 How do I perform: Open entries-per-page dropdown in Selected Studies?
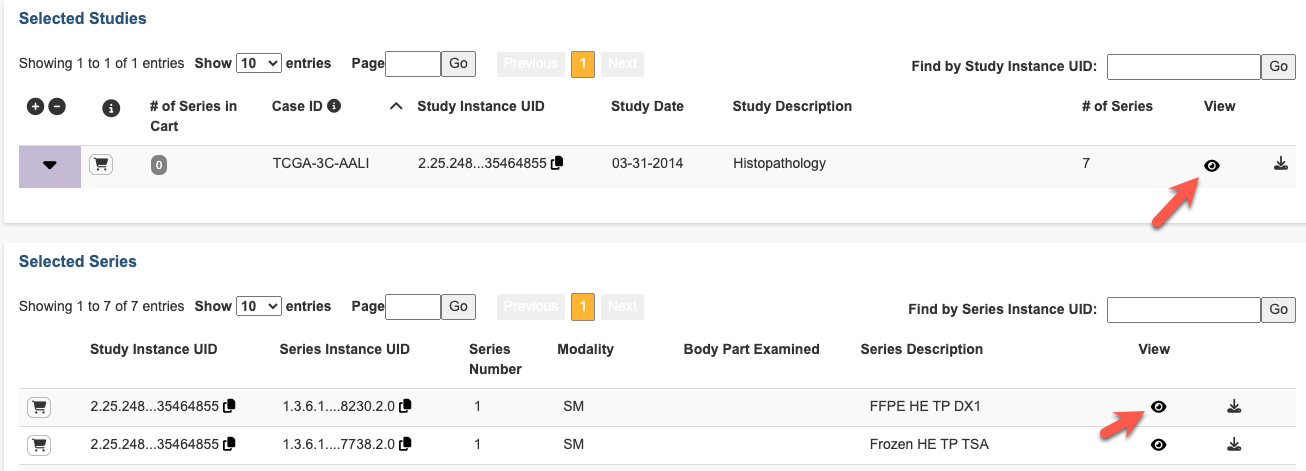[258, 63]
